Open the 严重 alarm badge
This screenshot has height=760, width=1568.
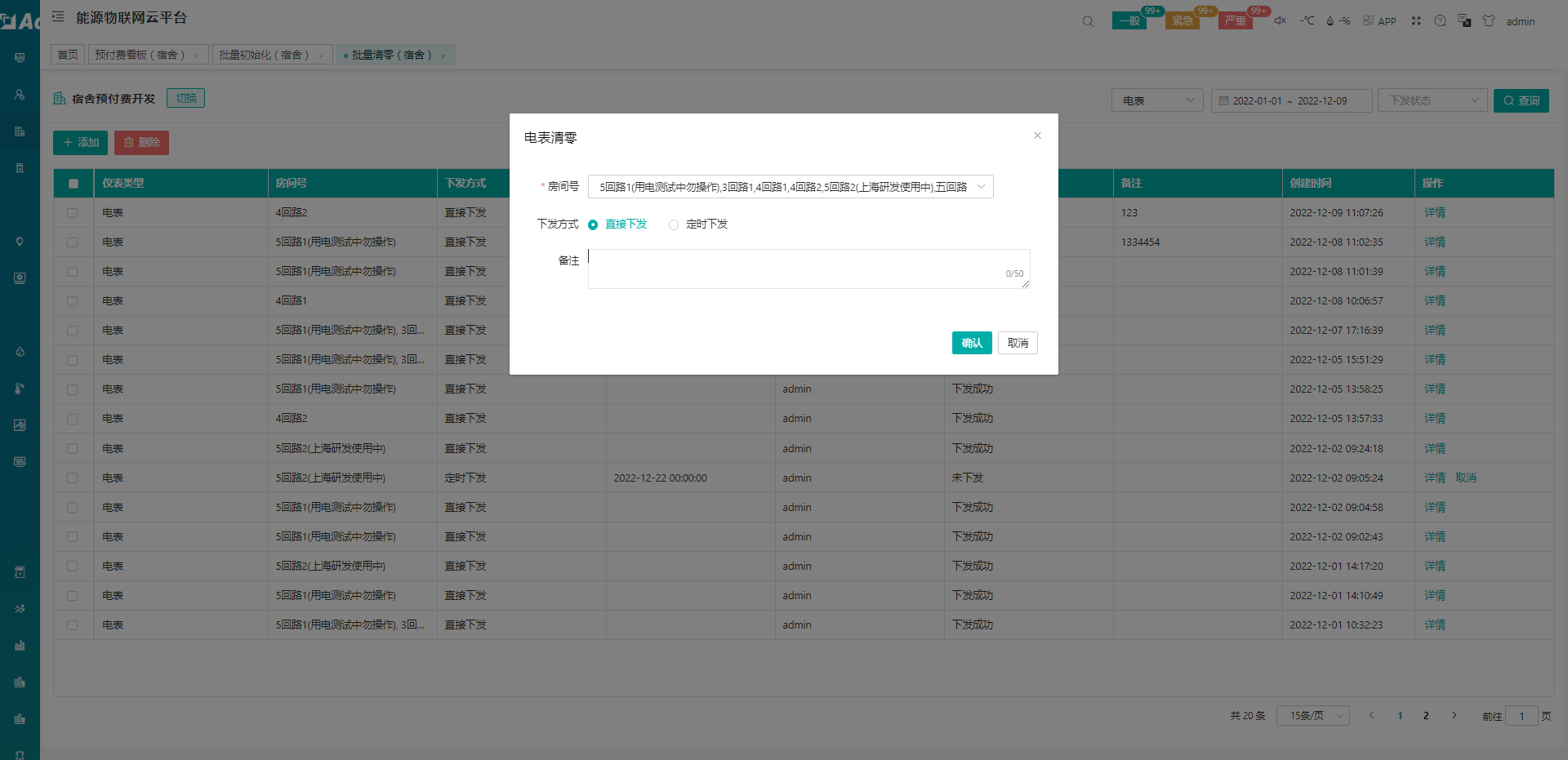coord(1235,20)
